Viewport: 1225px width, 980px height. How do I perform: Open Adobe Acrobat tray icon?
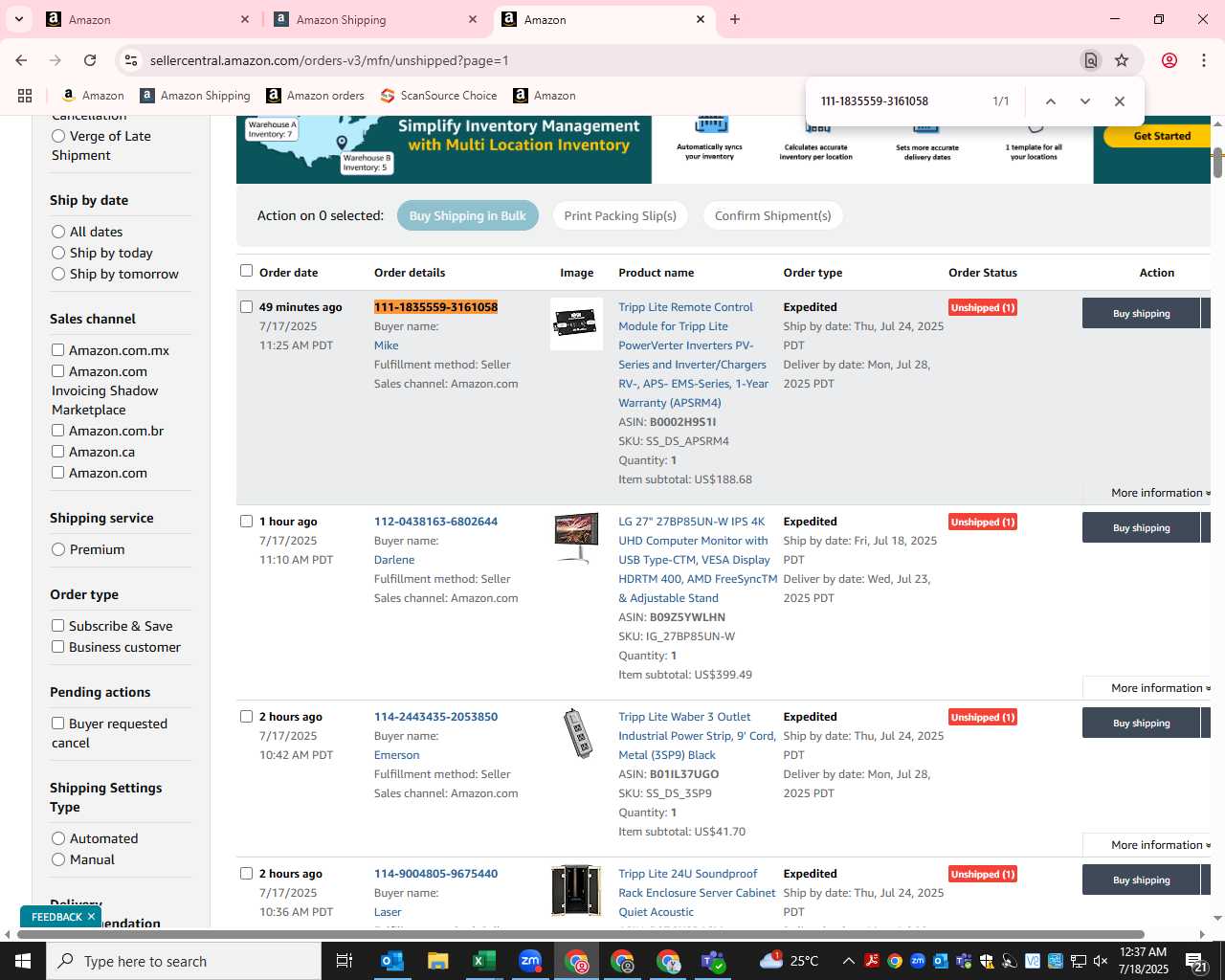[x=872, y=961]
